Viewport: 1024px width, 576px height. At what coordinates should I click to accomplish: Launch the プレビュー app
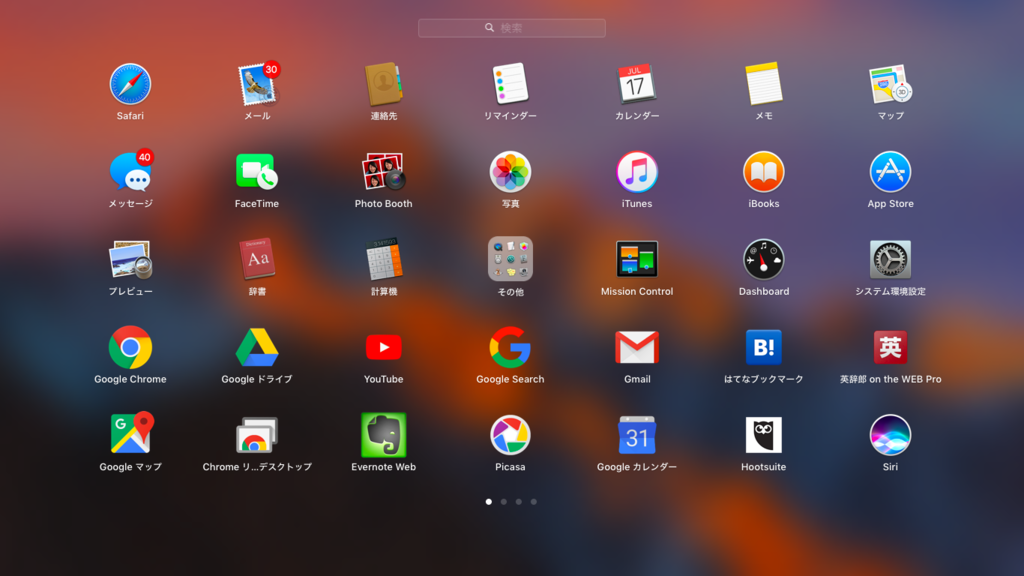[130, 259]
